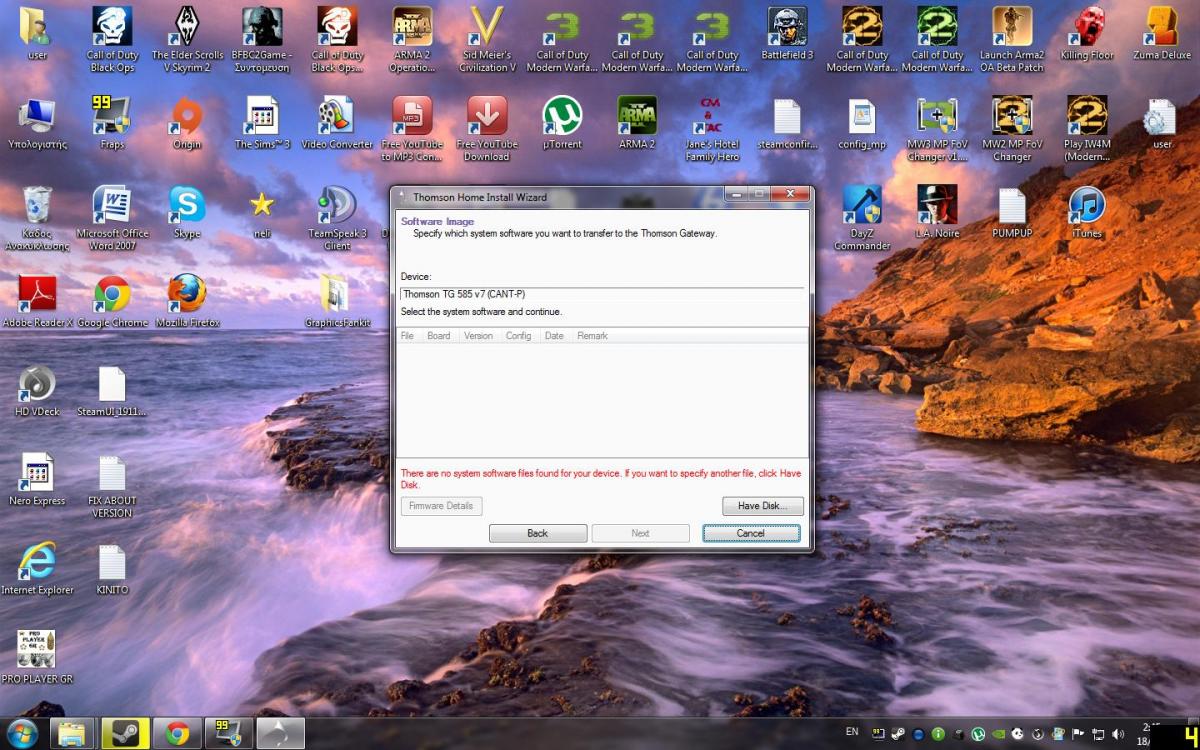Select PRO PLAYER GR desktop icon
The height and width of the screenshot is (750, 1200).
tap(37, 657)
